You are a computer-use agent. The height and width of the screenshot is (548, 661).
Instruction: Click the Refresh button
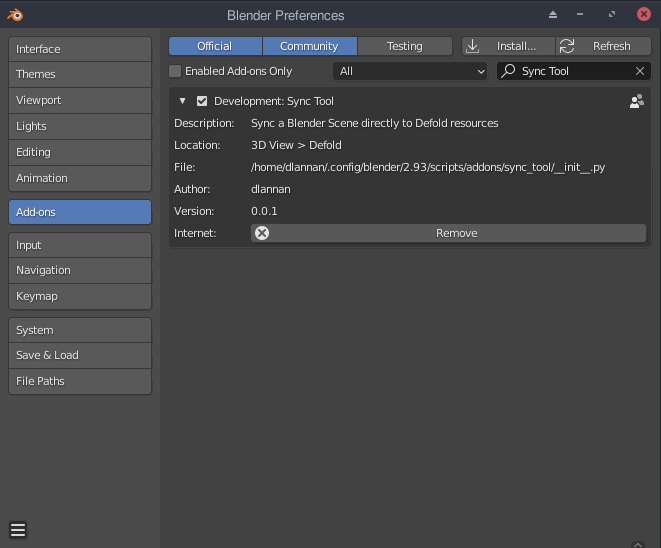coord(603,46)
